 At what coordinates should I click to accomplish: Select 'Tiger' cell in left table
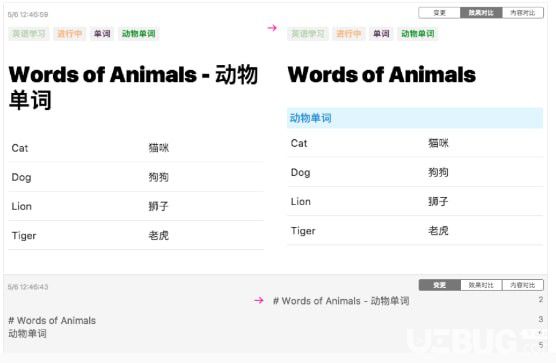24,236
